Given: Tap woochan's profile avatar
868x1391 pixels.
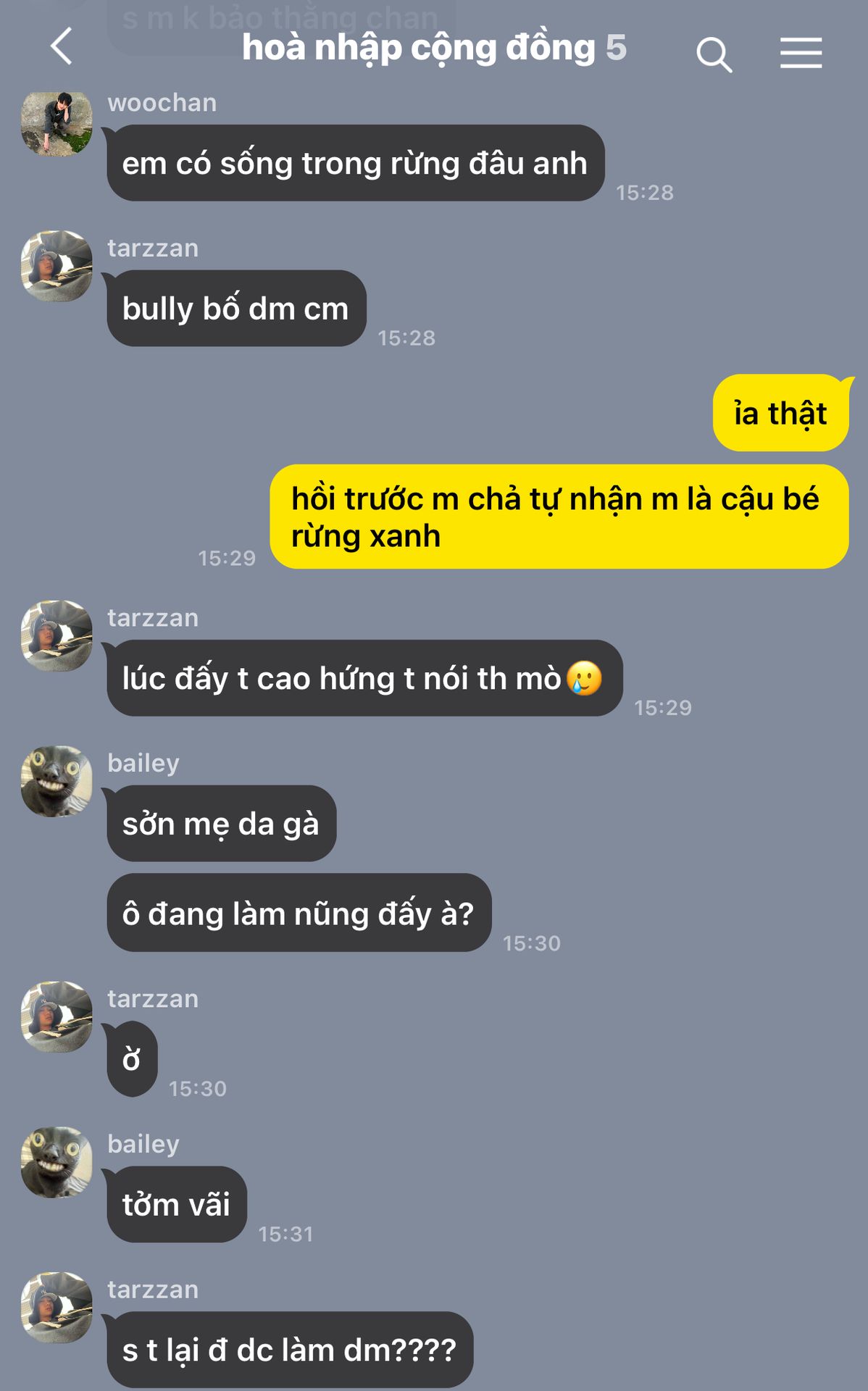Looking at the screenshot, I should pyautogui.click(x=57, y=124).
